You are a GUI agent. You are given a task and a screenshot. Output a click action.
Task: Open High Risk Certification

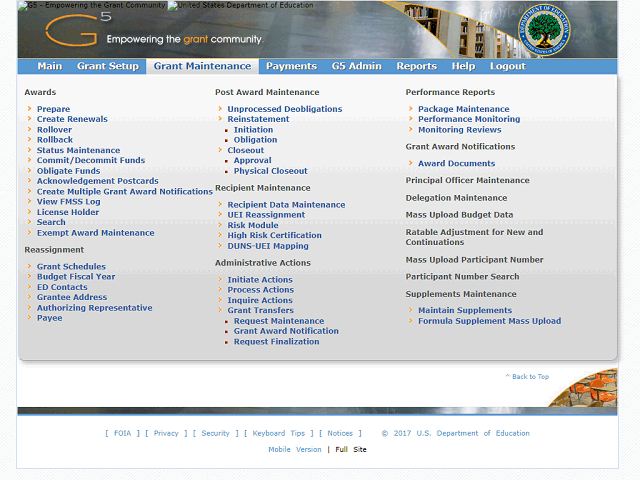click(x=275, y=236)
